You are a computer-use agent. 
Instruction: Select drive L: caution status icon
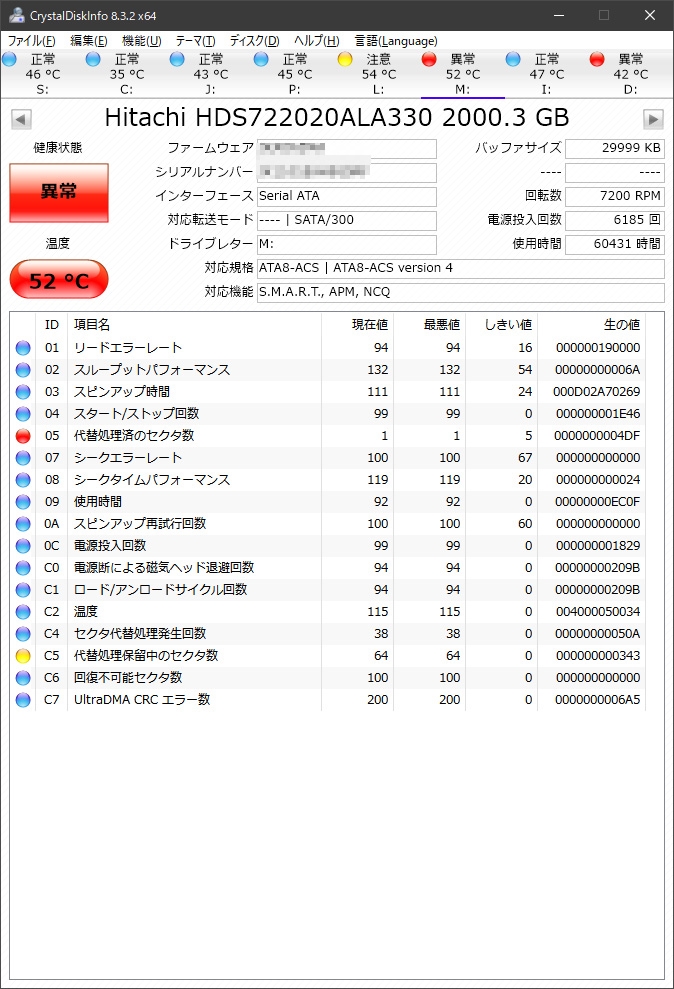[345, 59]
